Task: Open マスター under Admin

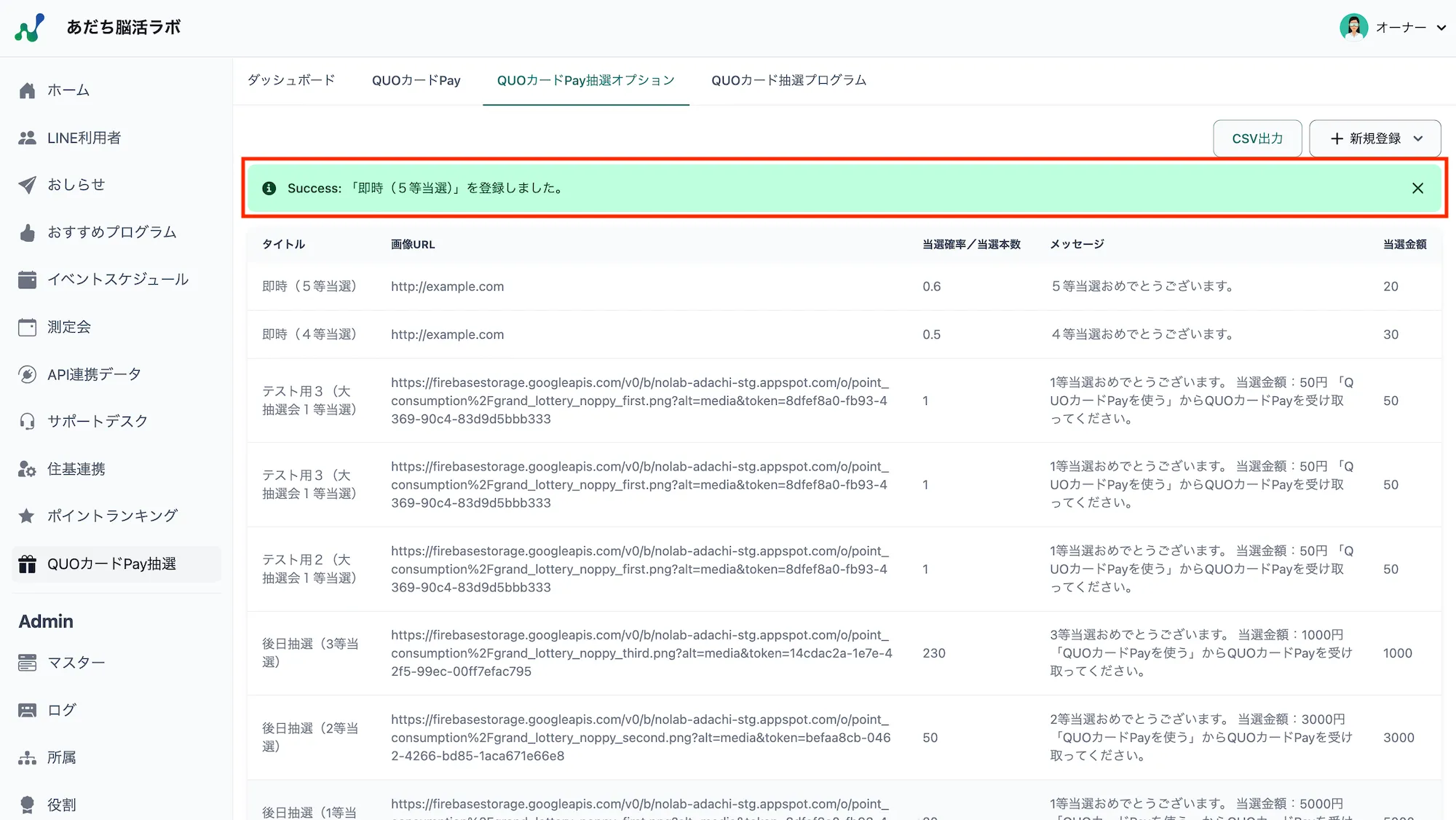Action: pyautogui.click(x=116, y=663)
